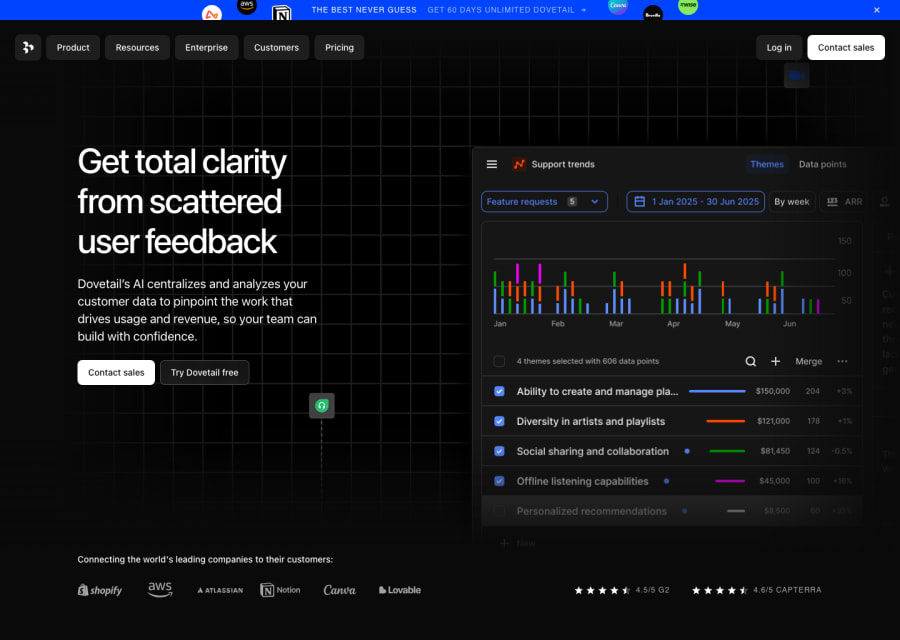Click the Try Dovetail free button
This screenshot has height=640, width=900.
[x=204, y=372]
